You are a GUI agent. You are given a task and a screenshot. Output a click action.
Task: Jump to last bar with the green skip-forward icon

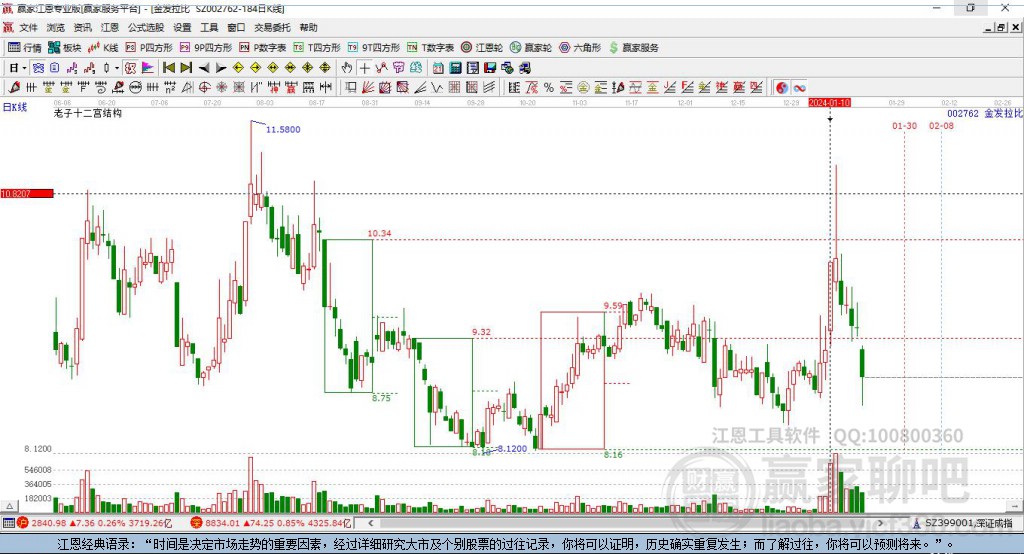pyautogui.click(x=186, y=67)
